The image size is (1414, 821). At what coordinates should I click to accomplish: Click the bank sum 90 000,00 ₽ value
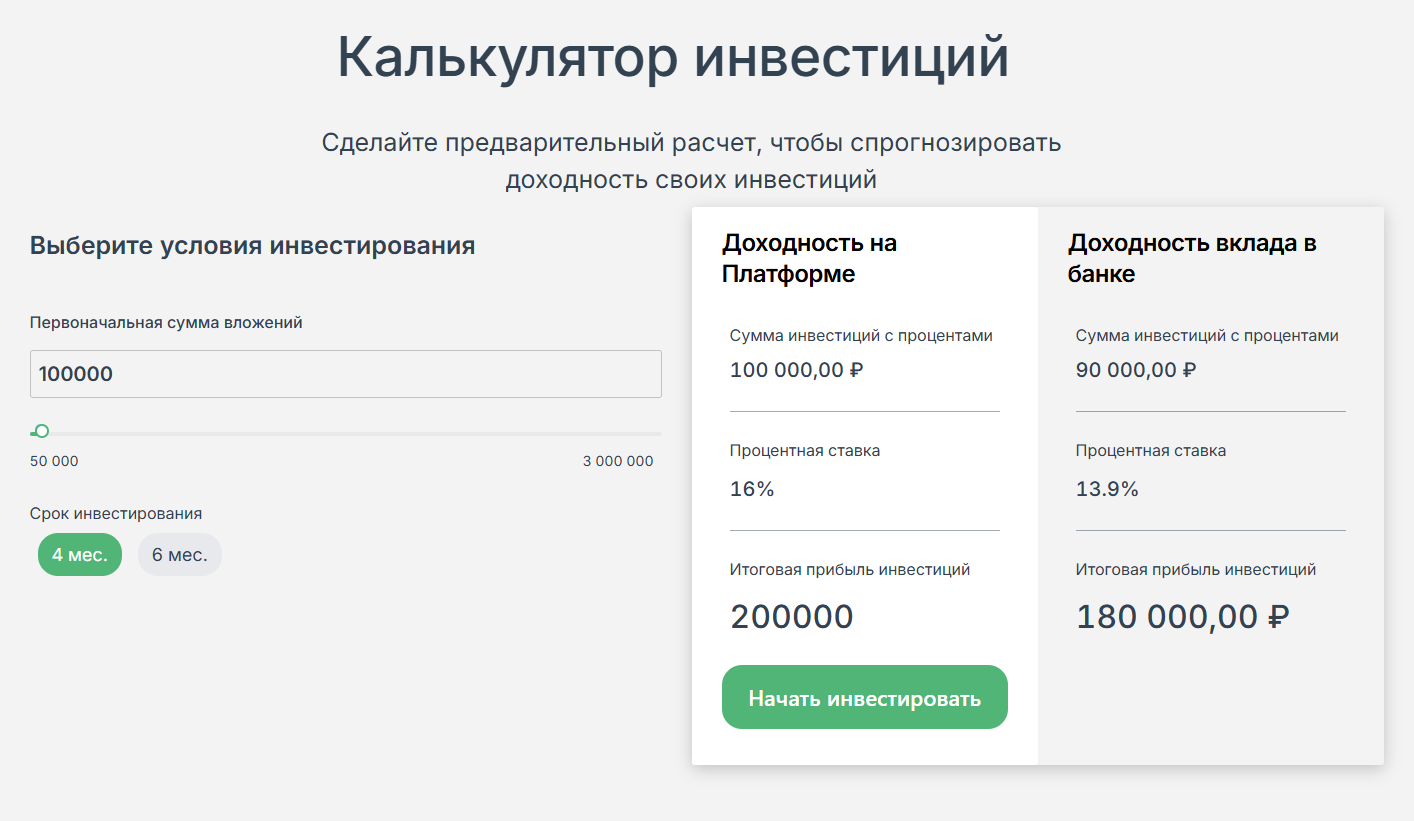tap(1136, 370)
